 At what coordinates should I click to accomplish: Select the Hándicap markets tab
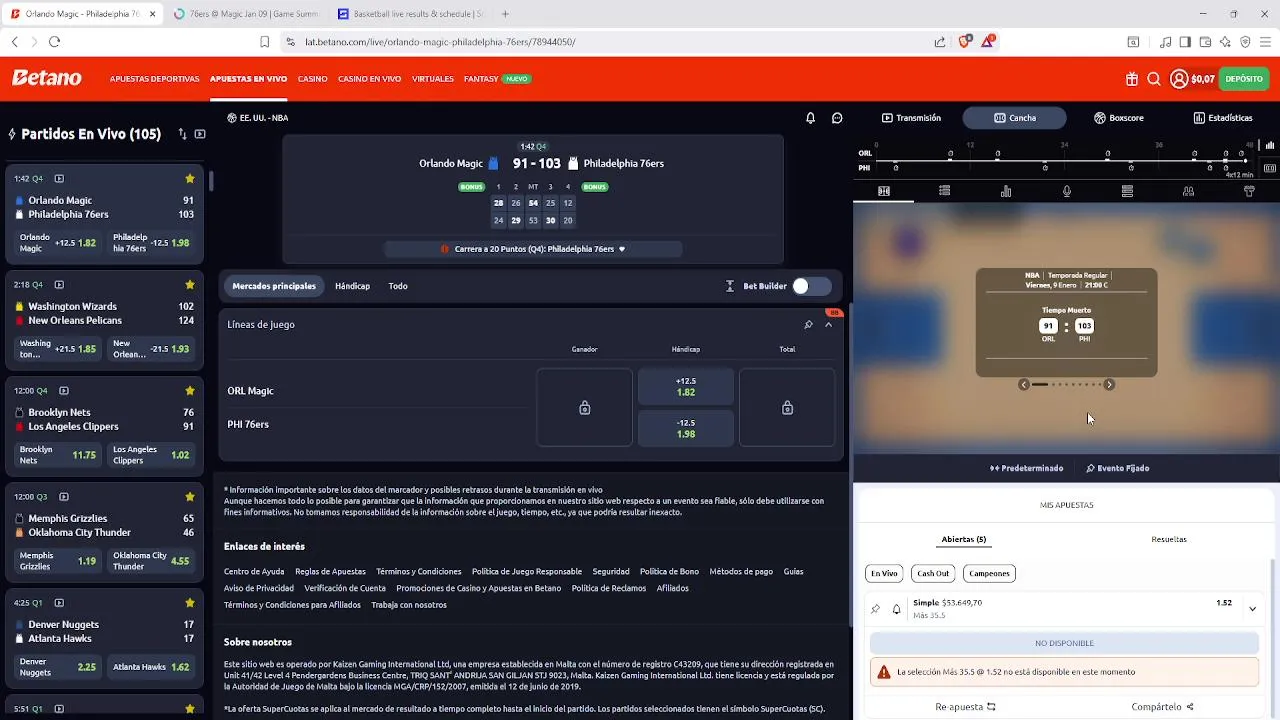coord(352,286)
